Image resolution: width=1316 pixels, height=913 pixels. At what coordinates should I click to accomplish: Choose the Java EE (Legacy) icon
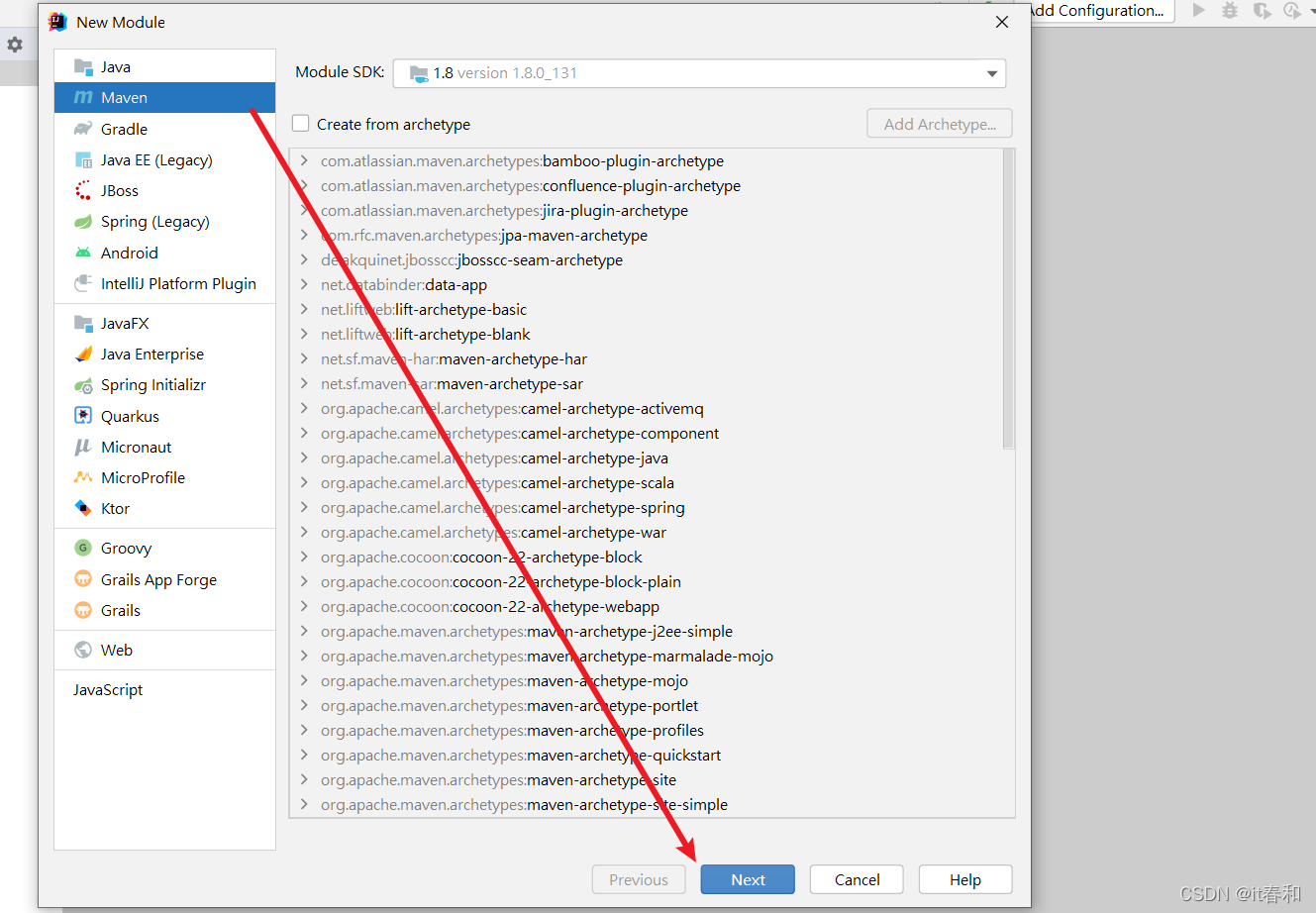click(83, 160)
